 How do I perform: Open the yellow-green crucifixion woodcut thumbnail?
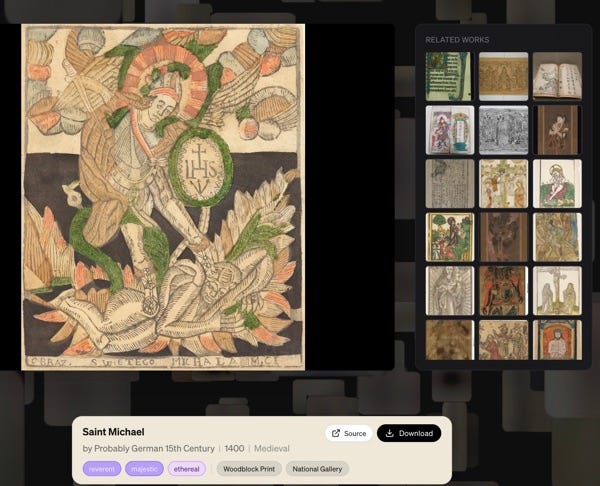point(504,184)
